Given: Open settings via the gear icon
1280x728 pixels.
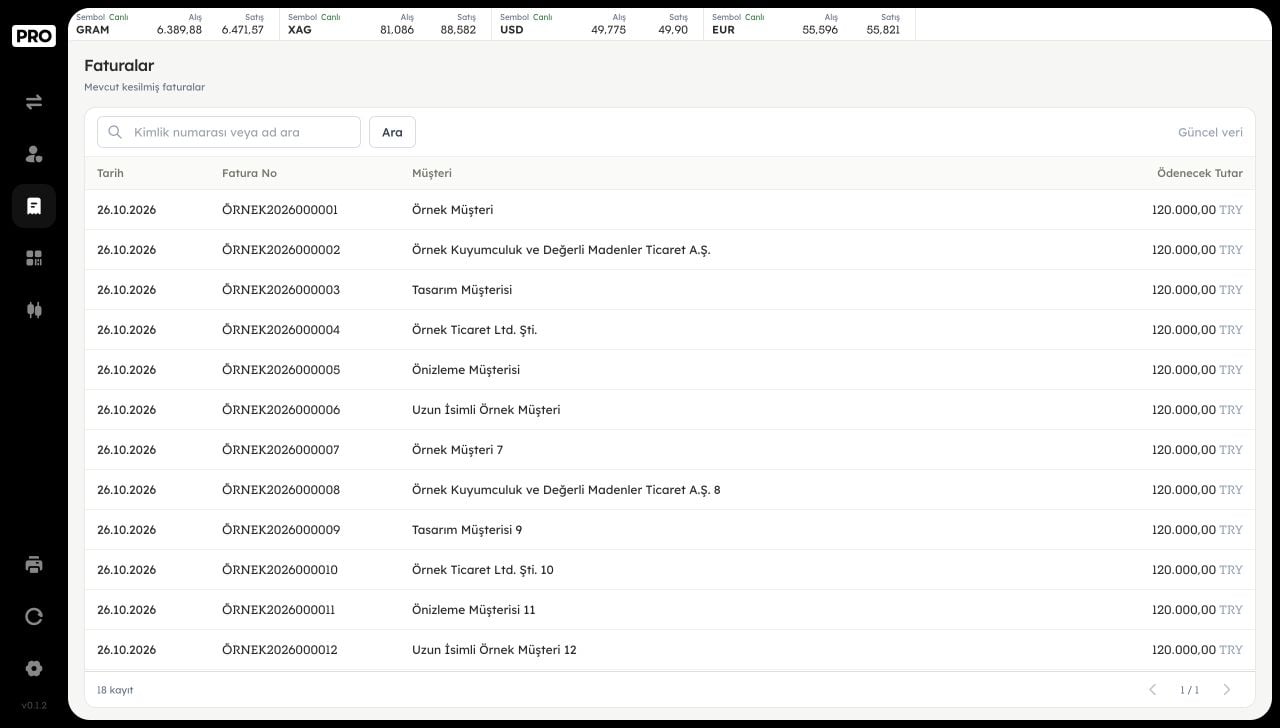Looking at the screenshot, I should tap(34, 668).
